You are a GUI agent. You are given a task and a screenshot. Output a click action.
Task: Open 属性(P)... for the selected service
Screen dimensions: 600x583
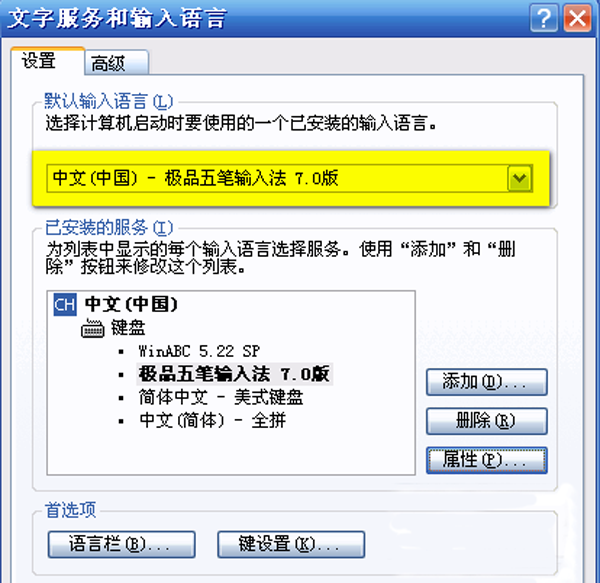coord(487,460)
